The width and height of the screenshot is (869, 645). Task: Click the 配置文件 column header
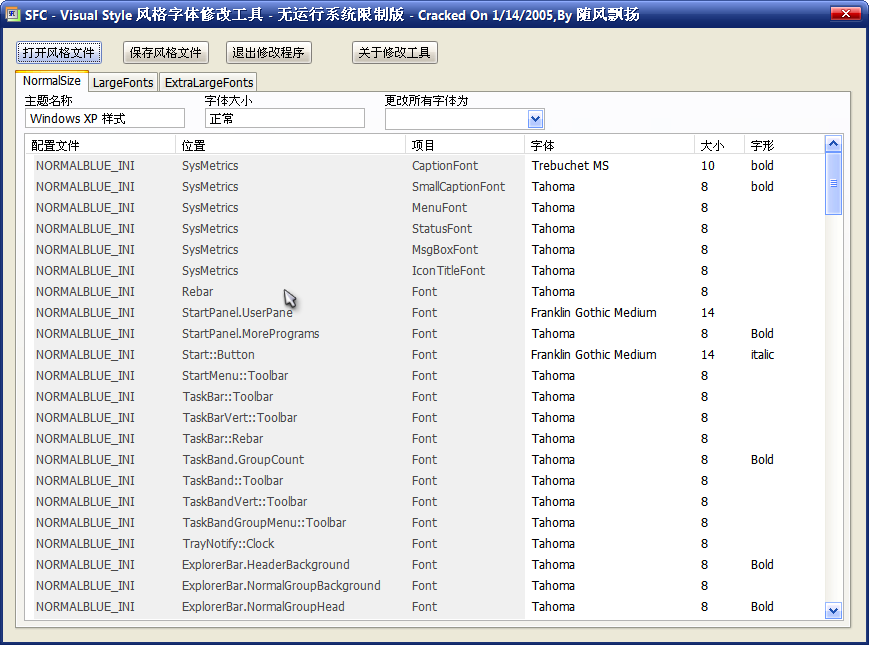100,145
